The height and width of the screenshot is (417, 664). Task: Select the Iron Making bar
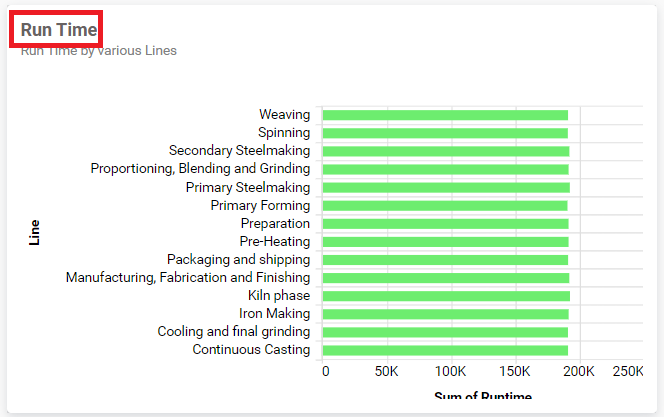[x=445, y=314]
